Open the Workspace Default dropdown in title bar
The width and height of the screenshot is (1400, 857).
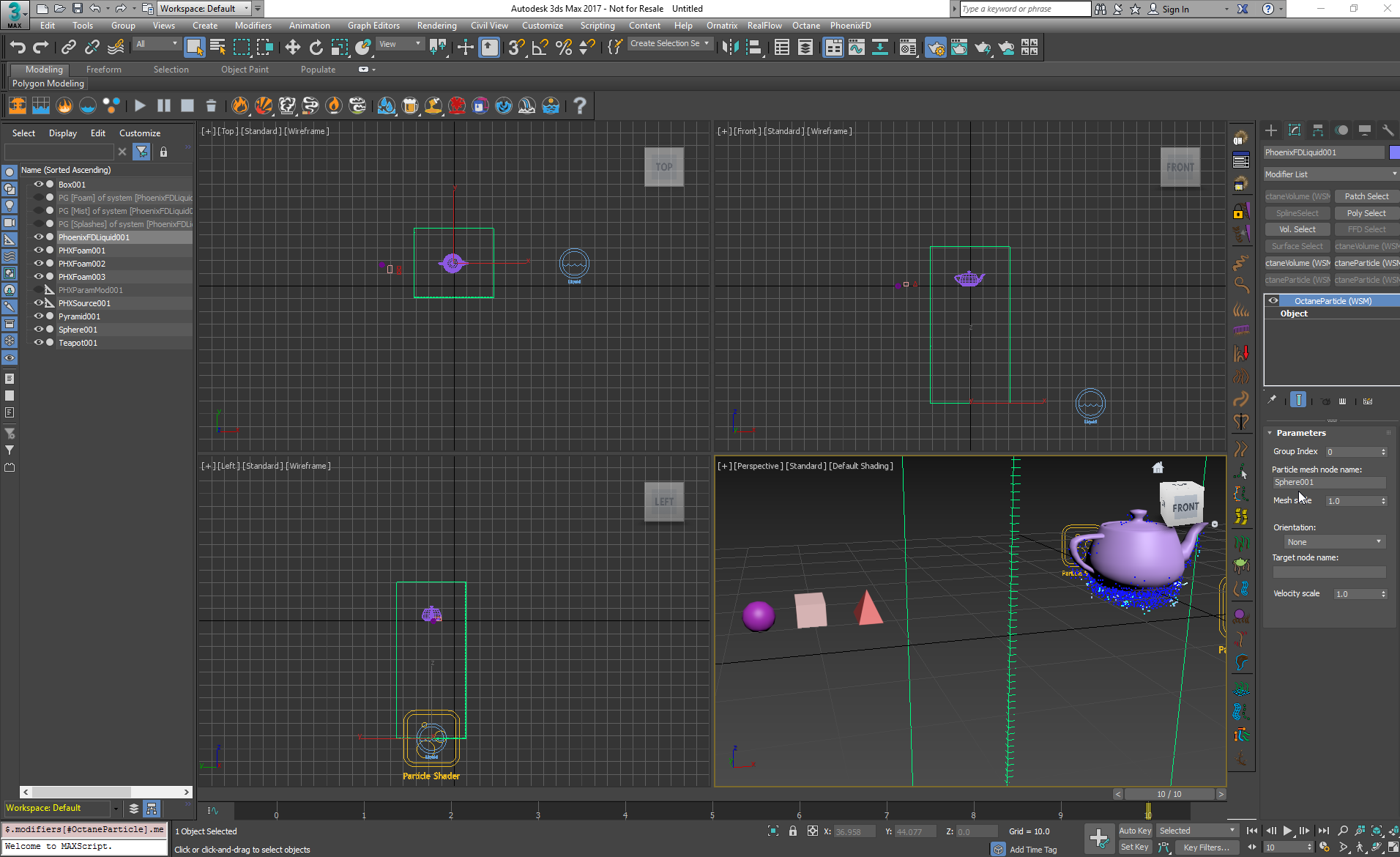[204, 9]
